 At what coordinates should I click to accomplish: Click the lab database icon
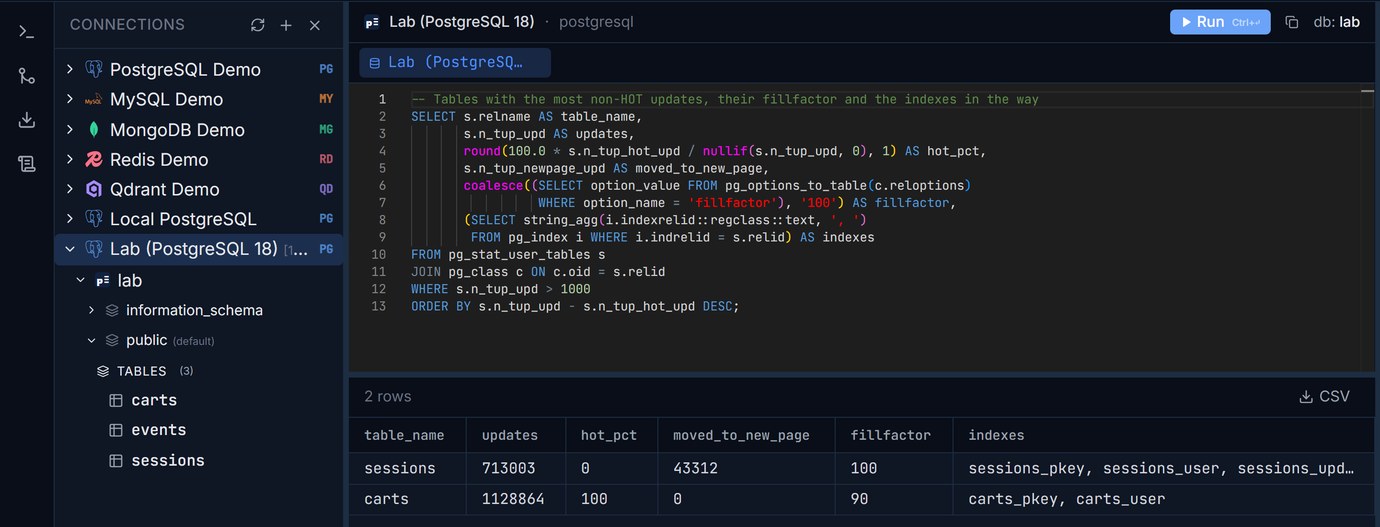103,281
